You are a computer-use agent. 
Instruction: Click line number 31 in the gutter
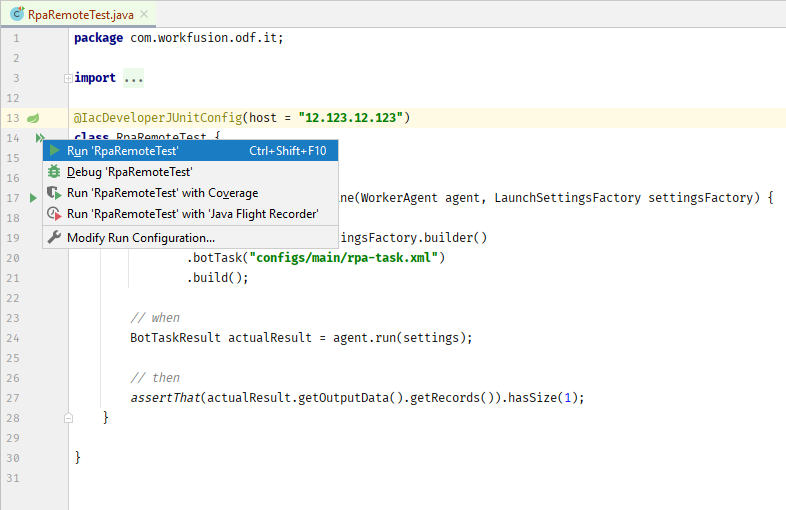(x=13, y=478)
